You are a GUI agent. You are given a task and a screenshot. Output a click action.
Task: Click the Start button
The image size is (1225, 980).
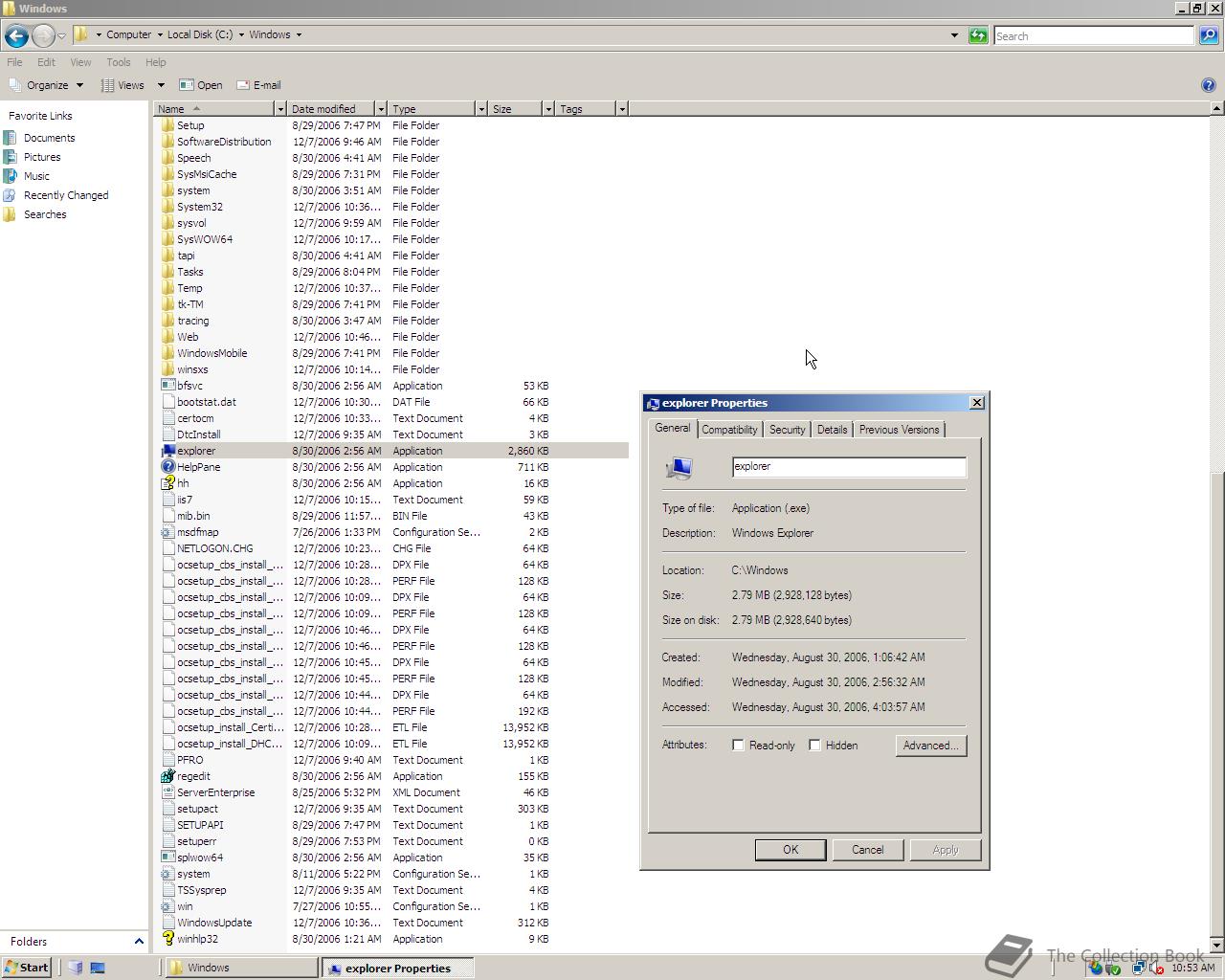click(26, 968)
